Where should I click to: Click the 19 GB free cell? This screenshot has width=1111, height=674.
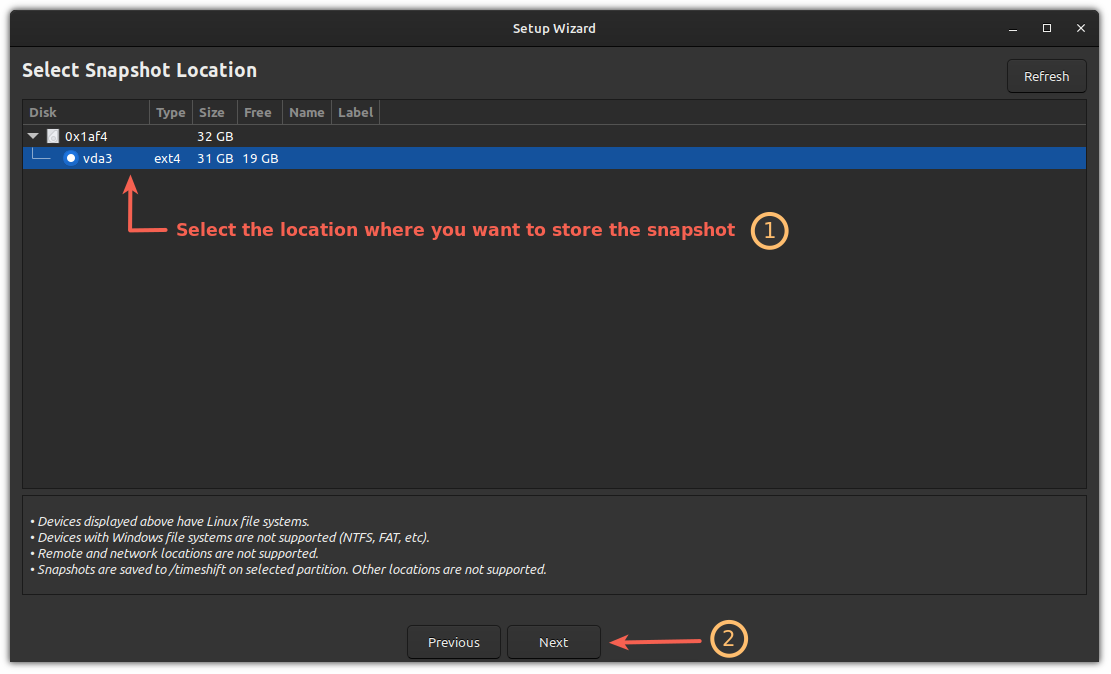click(260, 158)
